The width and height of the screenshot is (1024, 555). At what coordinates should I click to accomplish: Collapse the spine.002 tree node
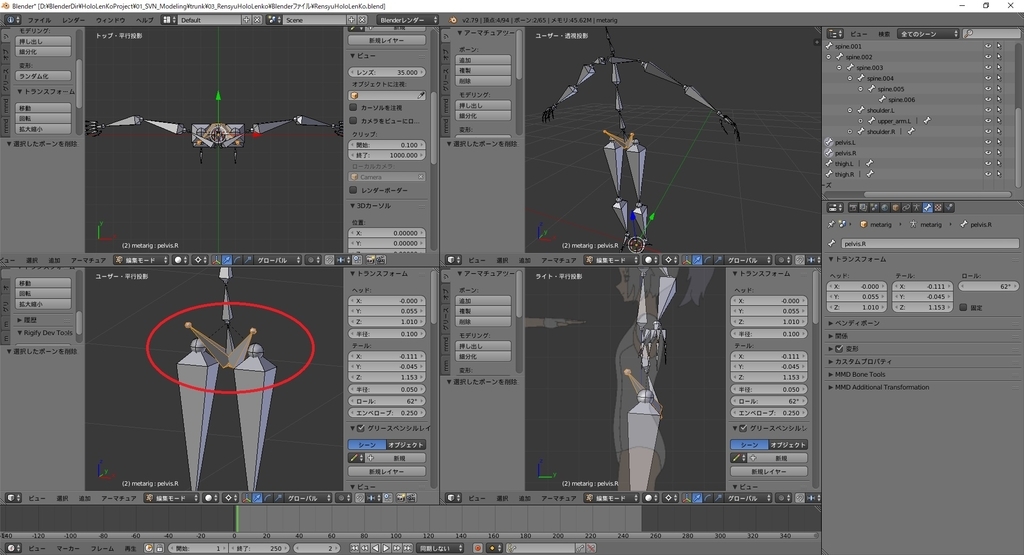(x=829, y=57)
